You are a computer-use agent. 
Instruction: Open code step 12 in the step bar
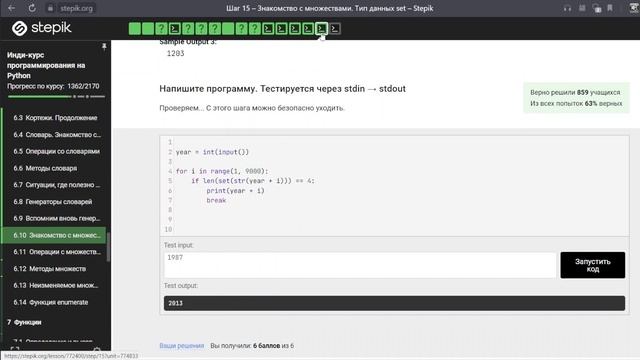[281, 29]
